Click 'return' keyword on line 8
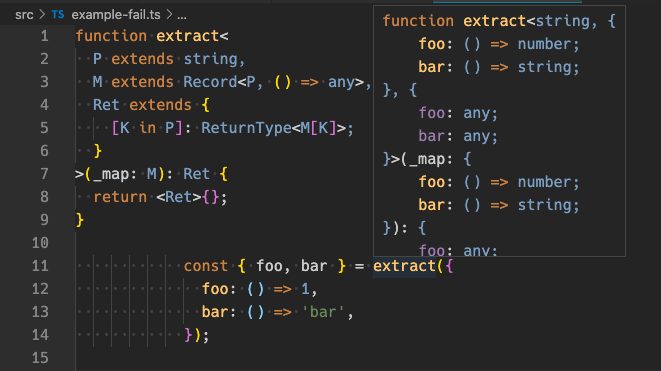Screen dimensions: 661x371 tap(120, 197)
